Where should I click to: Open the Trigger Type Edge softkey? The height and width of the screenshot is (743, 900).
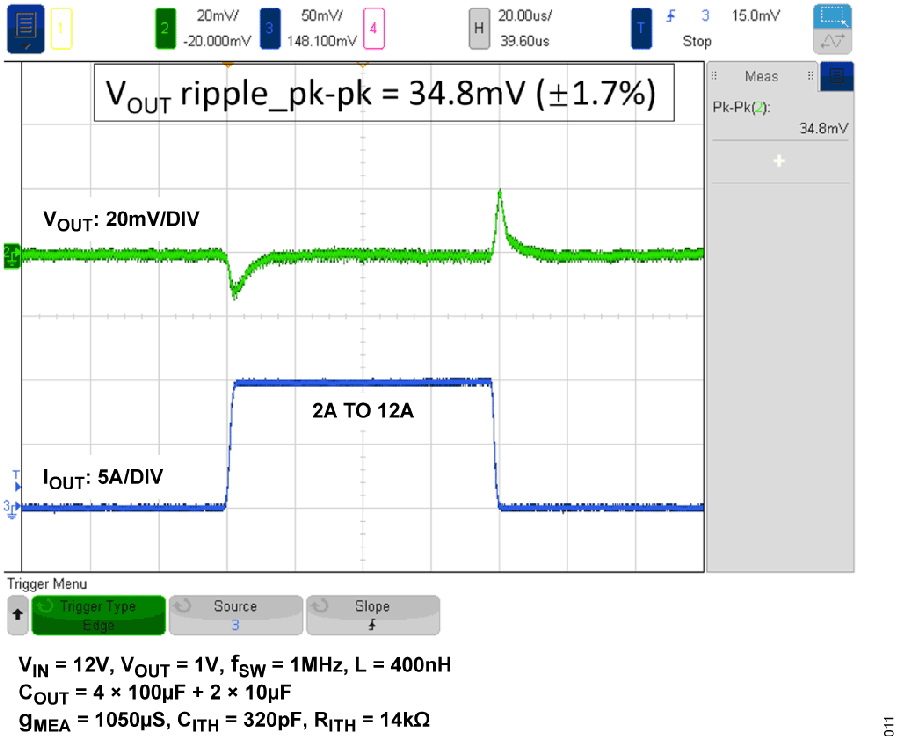[98, 615]
